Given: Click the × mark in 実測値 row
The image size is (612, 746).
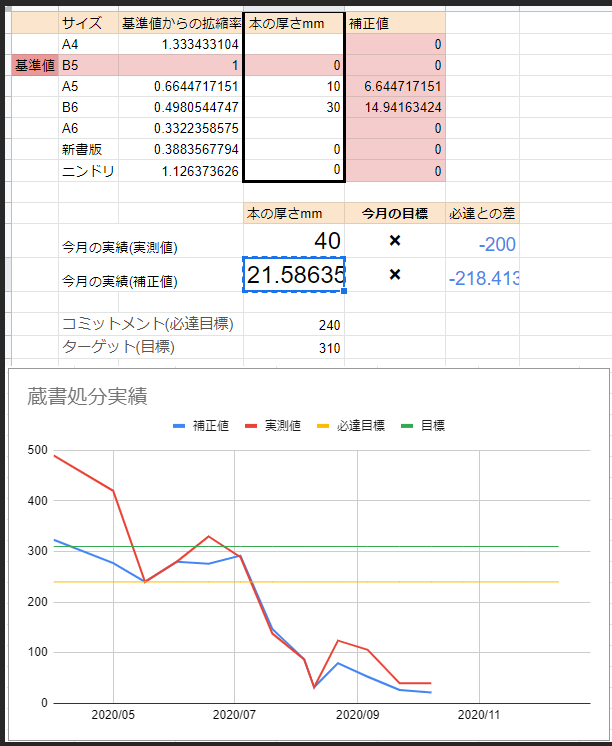Looking at the screenshot, I should [x=395, y=241].
